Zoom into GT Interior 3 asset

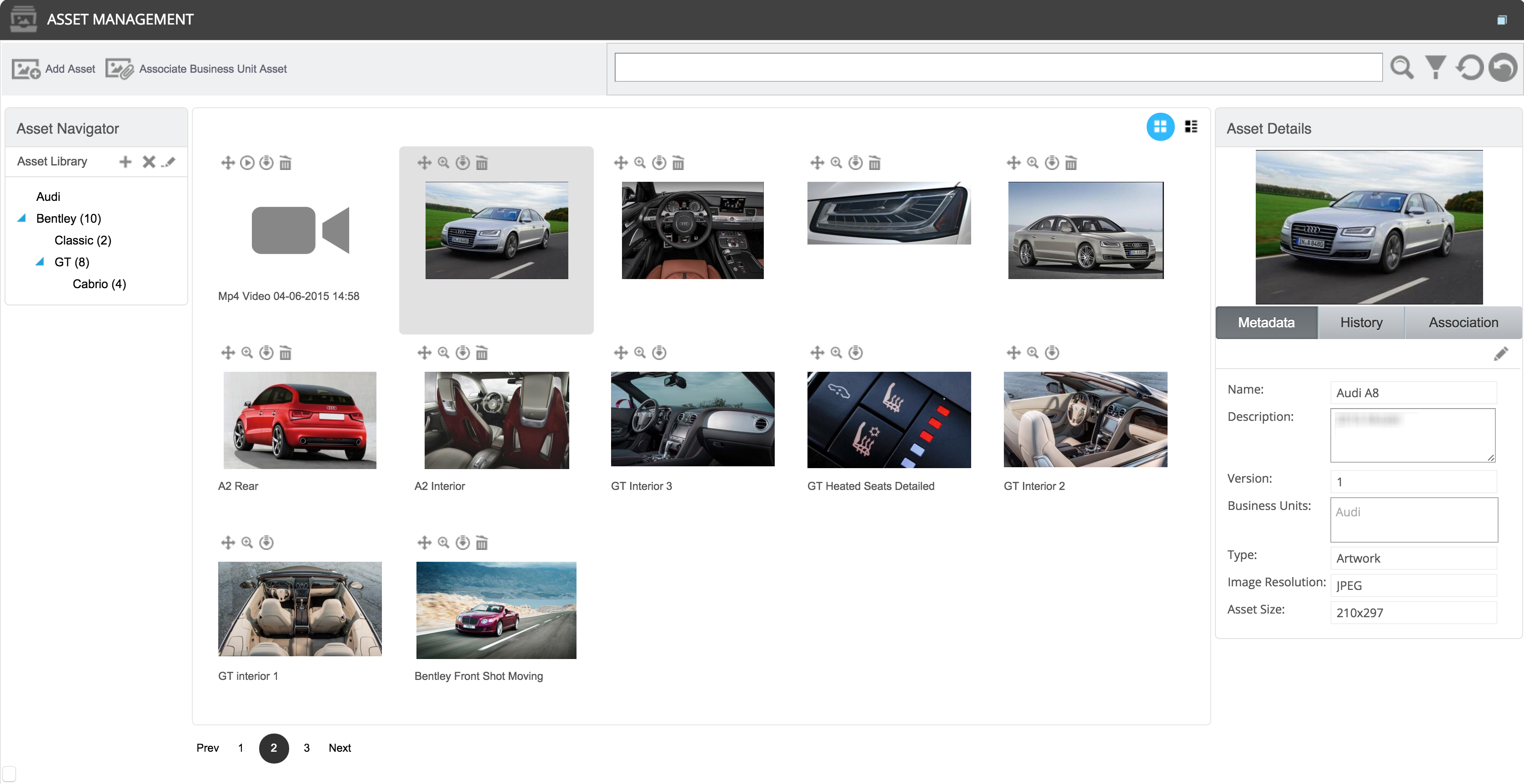point(640,353)
